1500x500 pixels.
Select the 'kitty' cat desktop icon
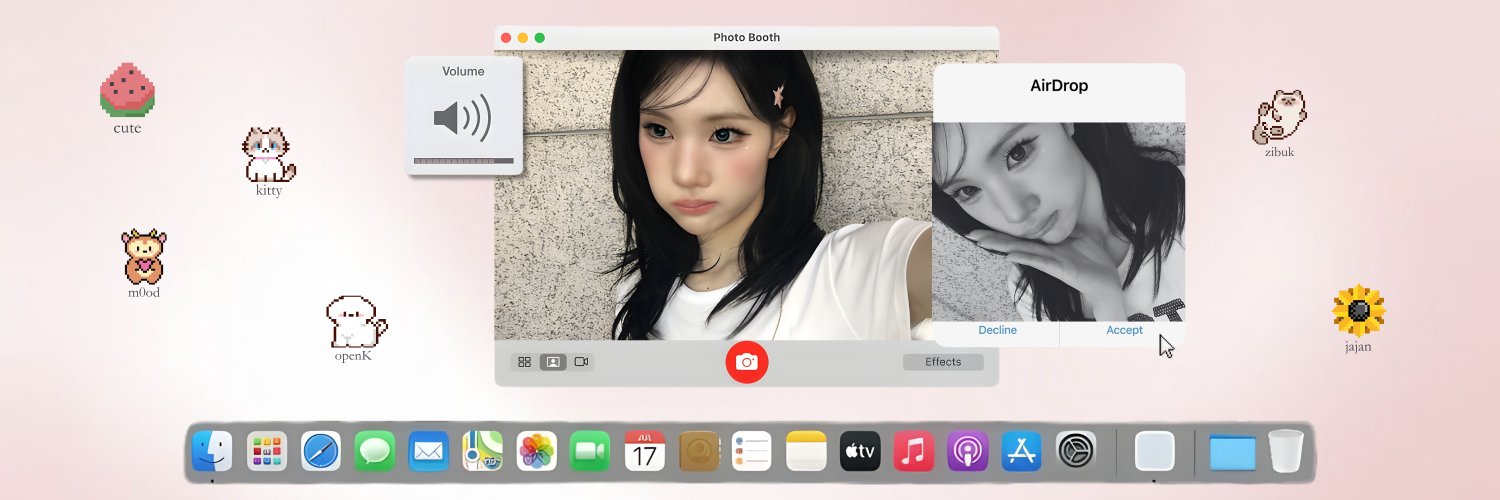point(269,155)
